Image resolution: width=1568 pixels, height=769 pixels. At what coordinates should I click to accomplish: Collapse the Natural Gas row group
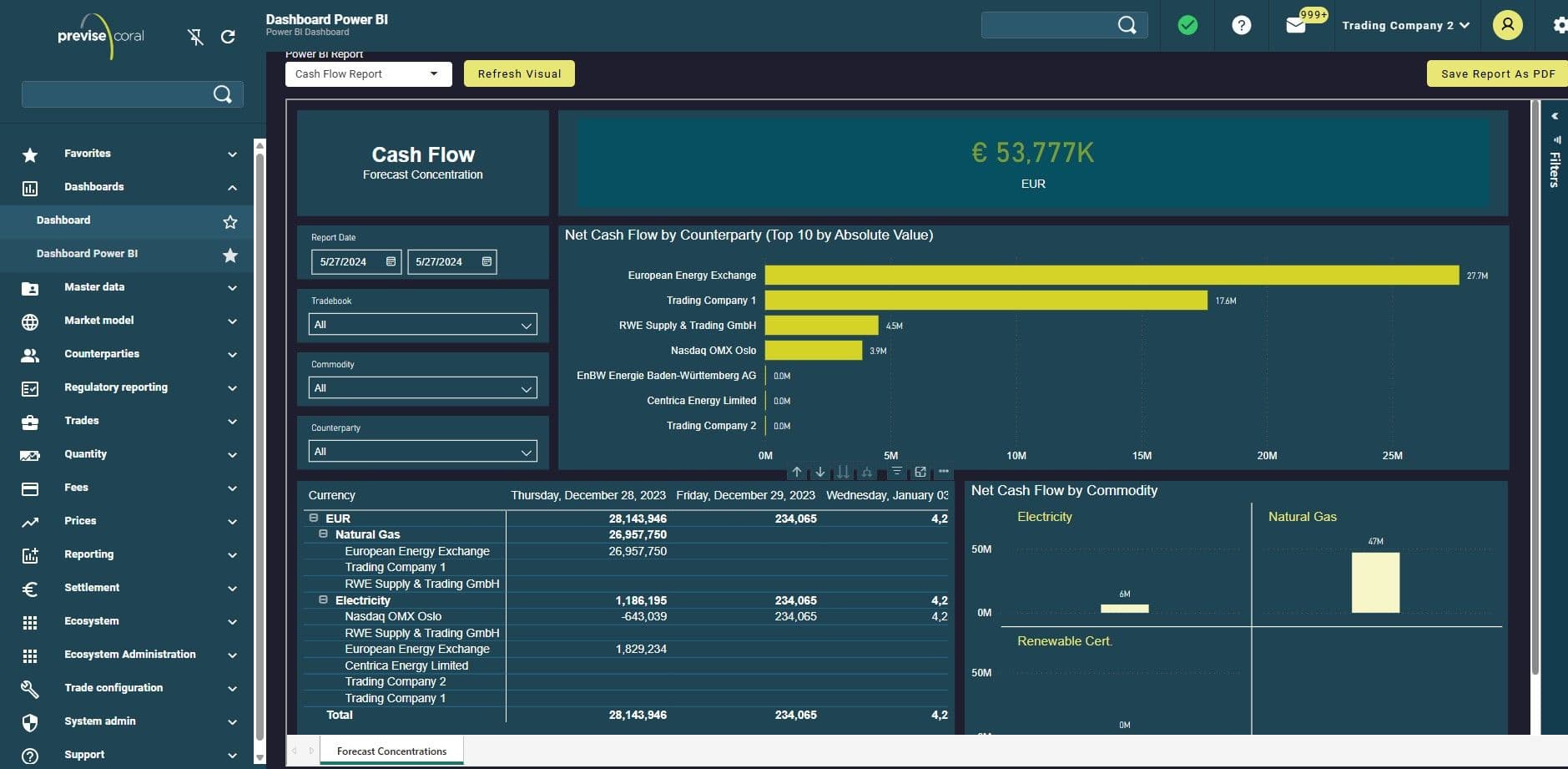324,534
